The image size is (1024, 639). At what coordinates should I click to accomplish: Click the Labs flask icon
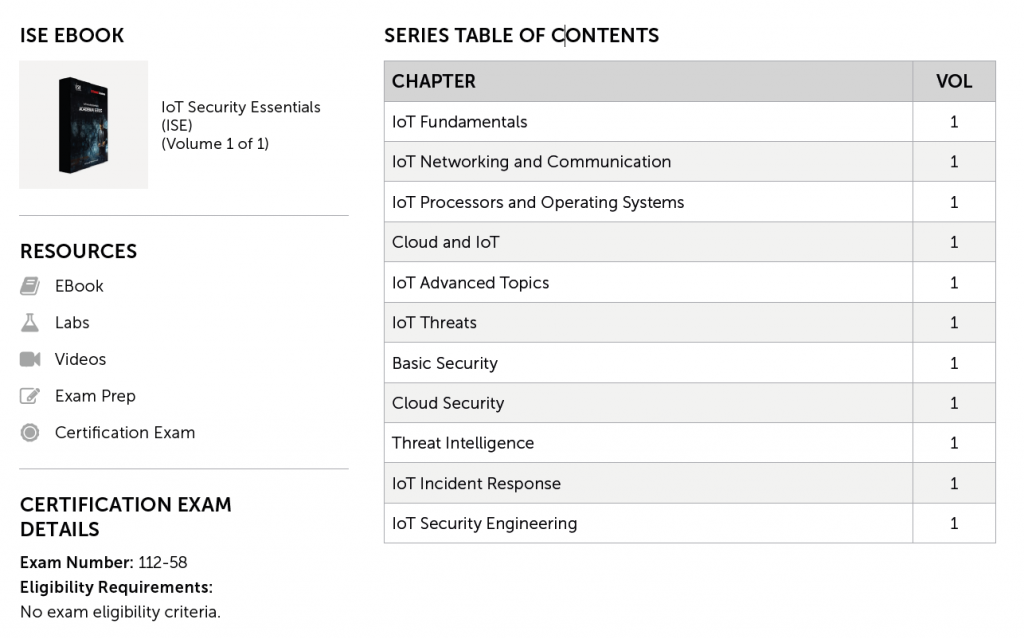30,323
